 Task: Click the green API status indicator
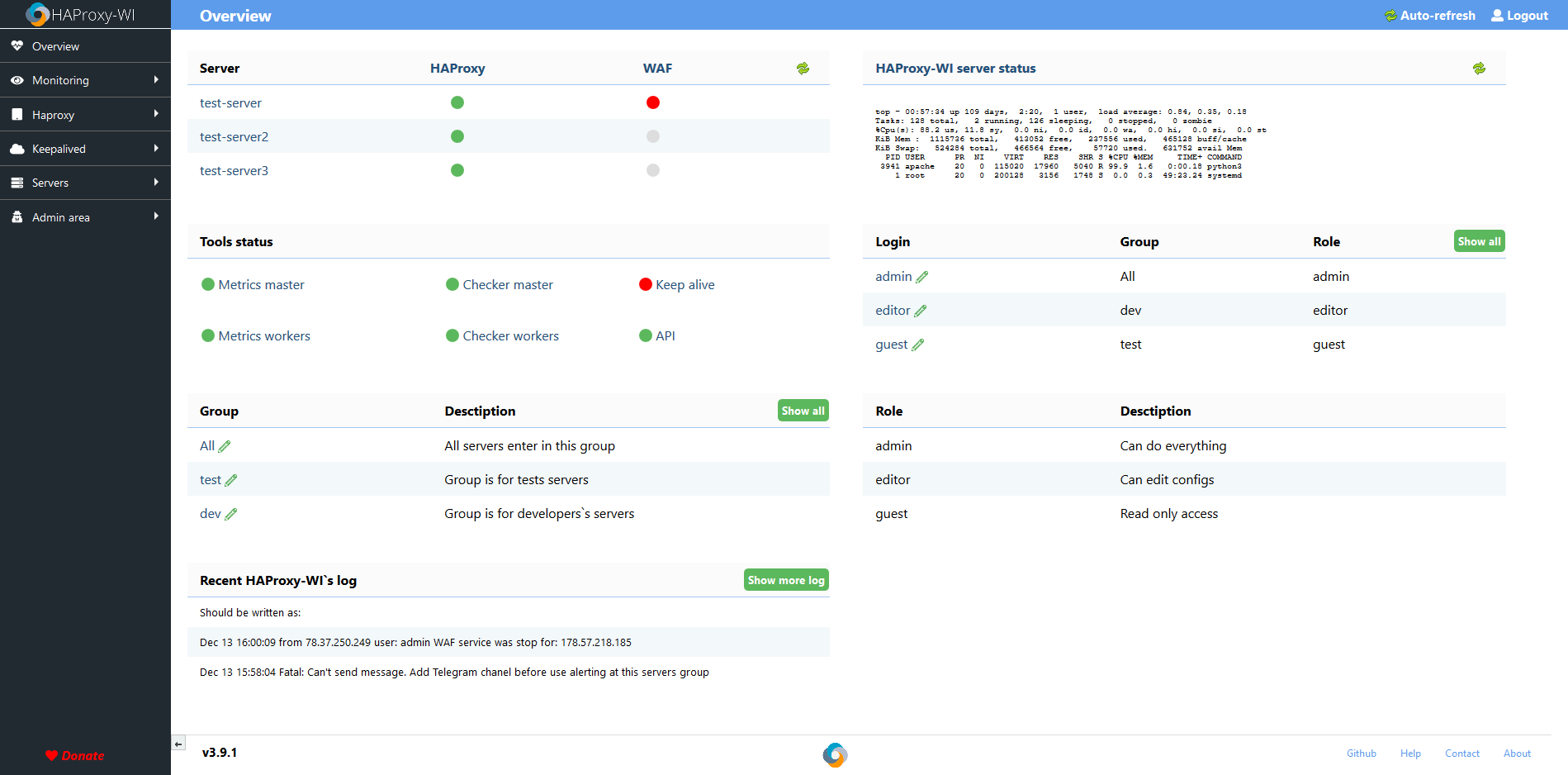point(646,335)
